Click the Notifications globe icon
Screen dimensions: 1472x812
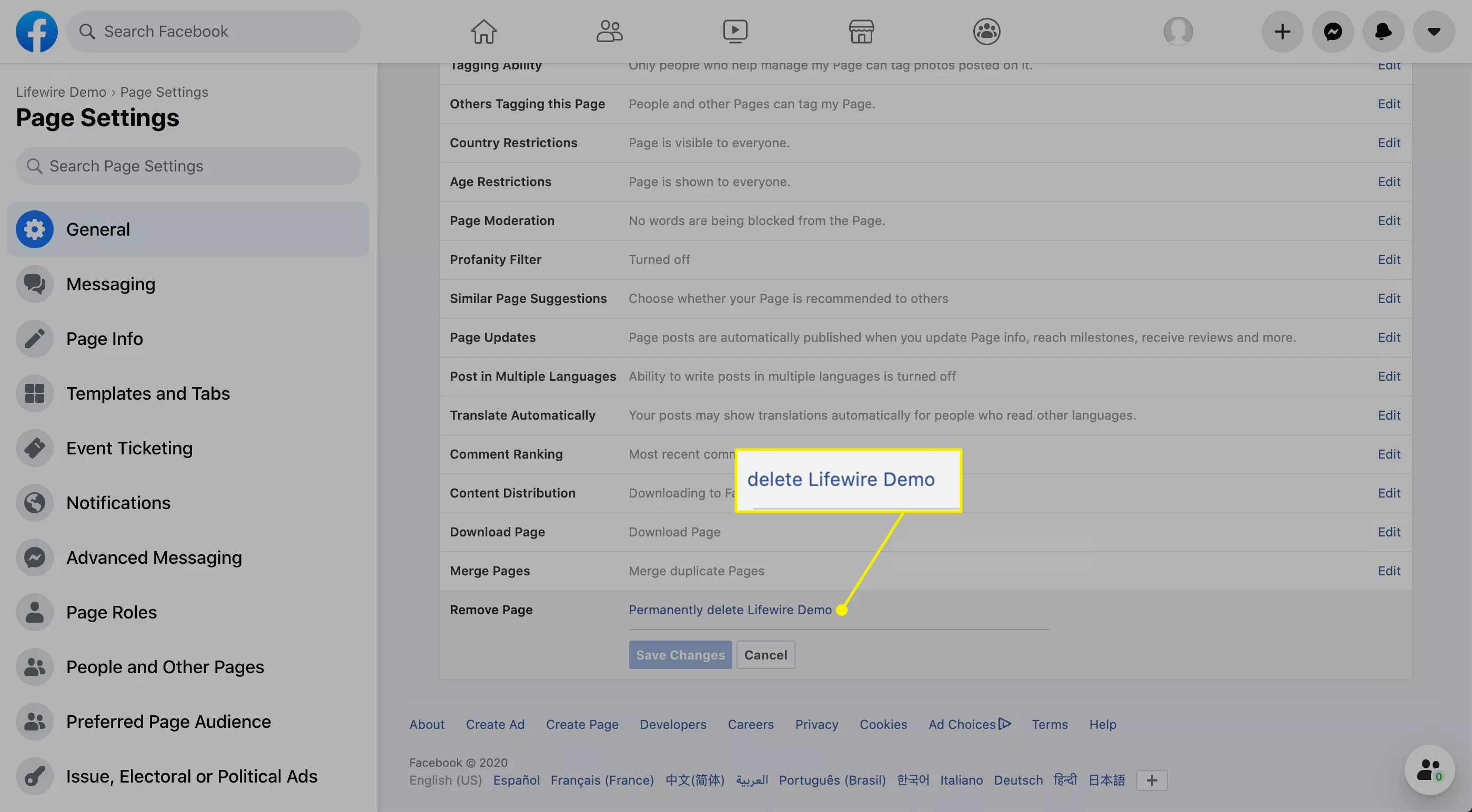[x=34, y=503]
